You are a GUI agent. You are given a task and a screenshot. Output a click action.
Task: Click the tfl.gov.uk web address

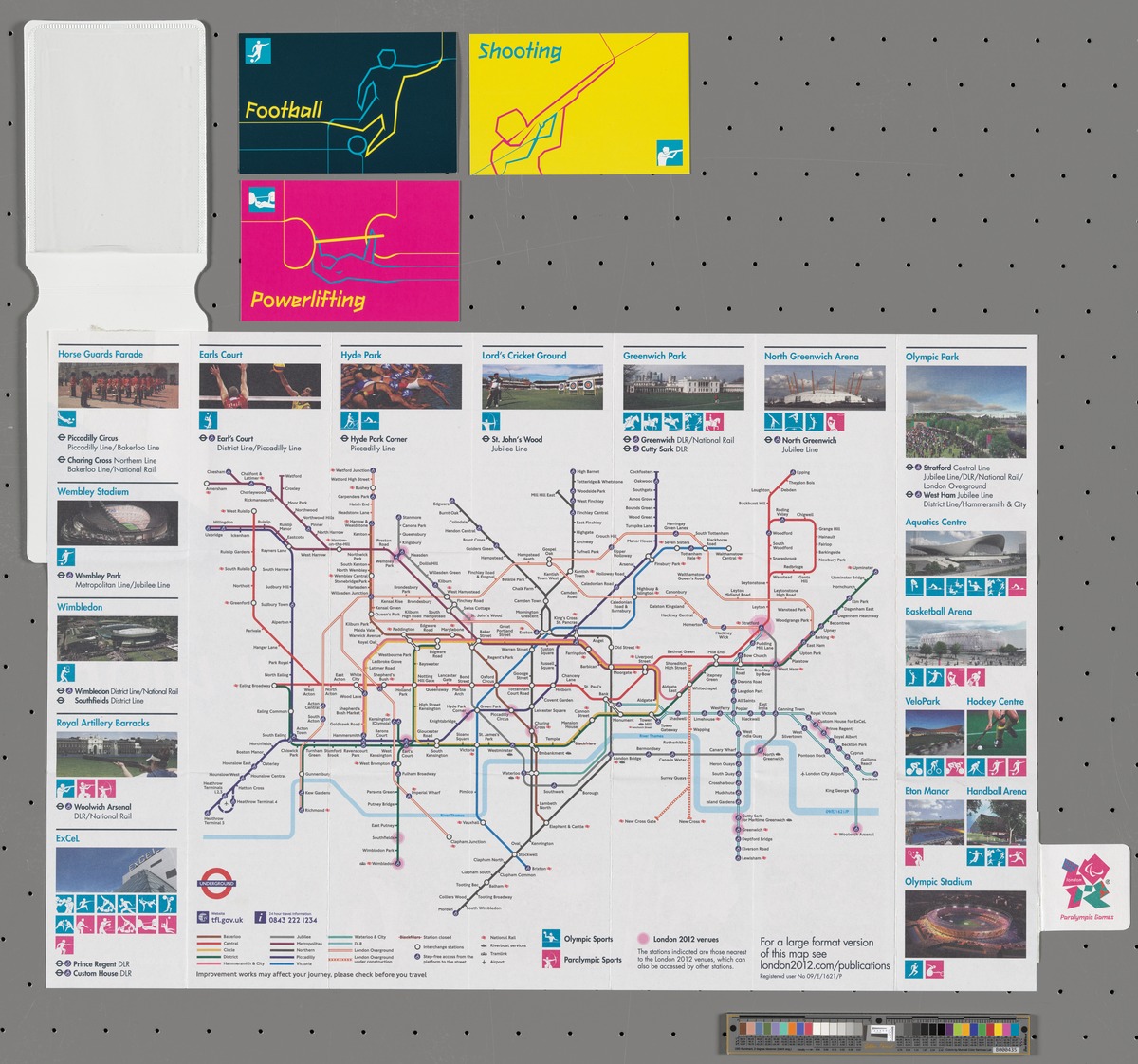(x=228, y=919)
